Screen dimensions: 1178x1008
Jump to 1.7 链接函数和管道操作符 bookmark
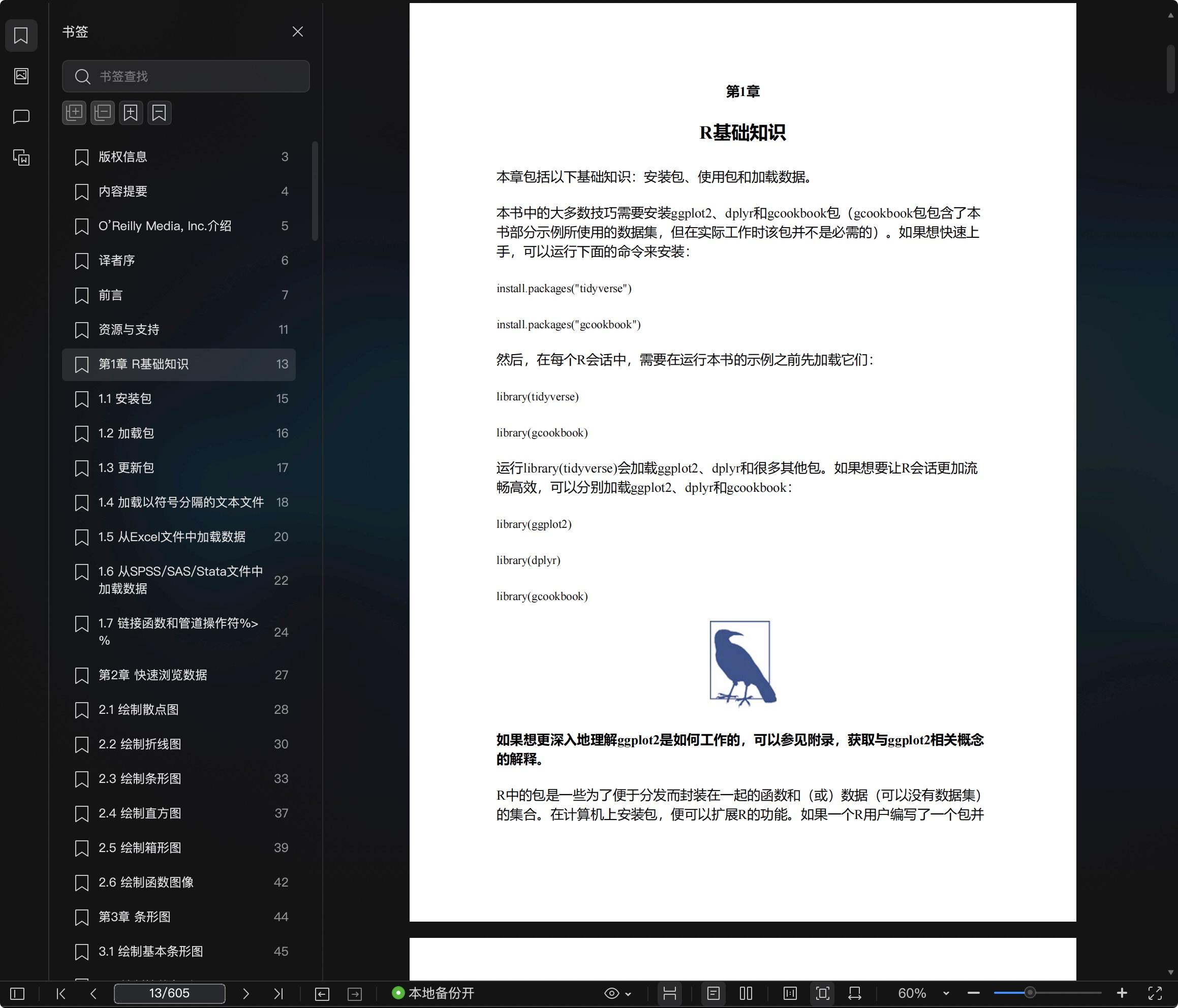coord(179,632)
